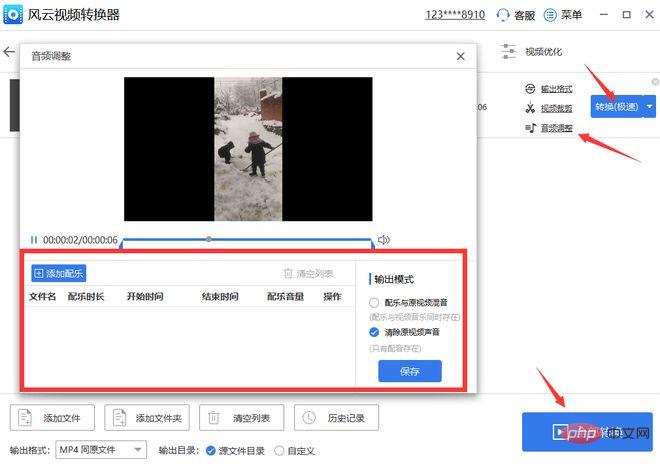Click the account number 123****8910

tap(455, 15)
